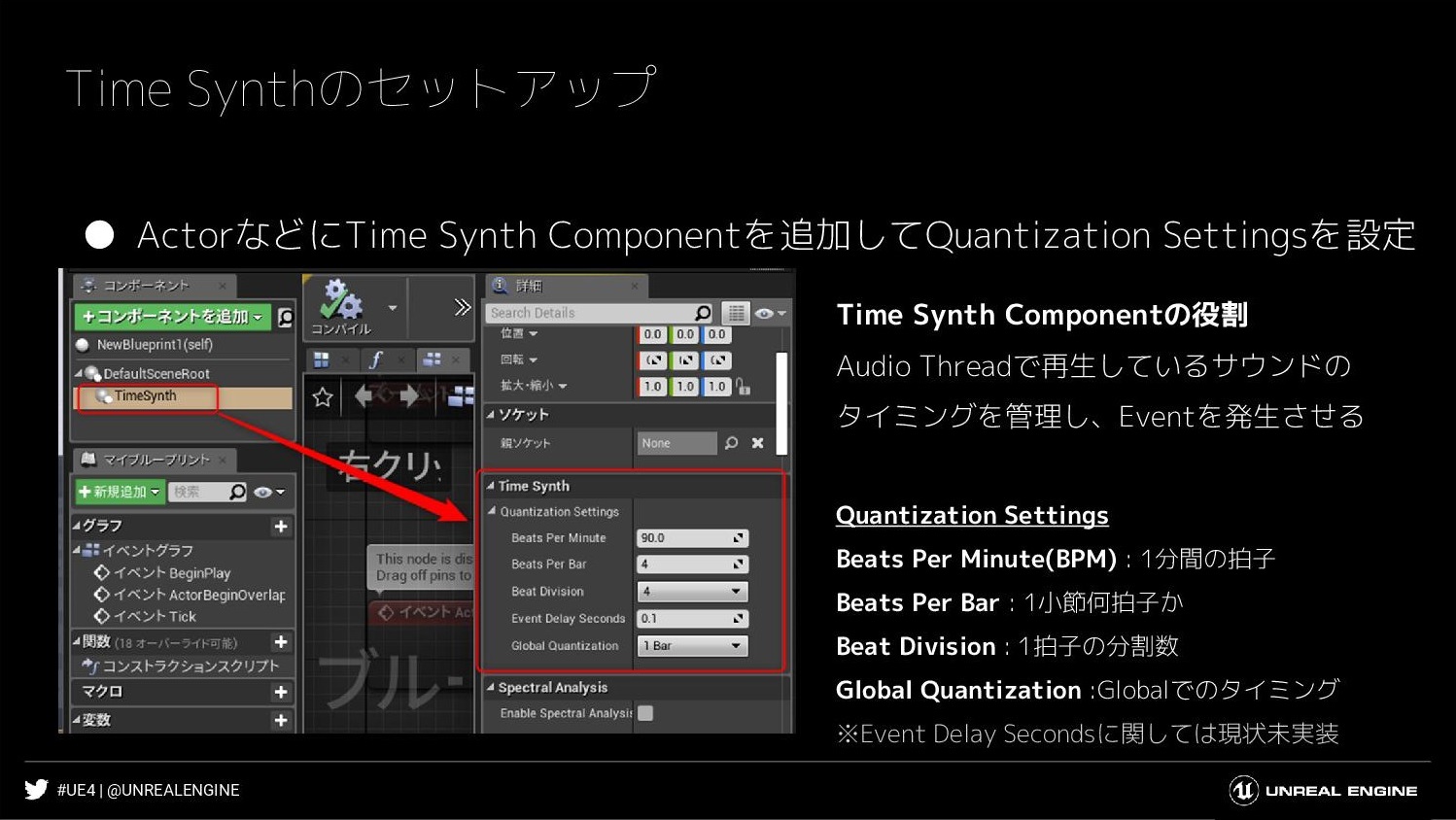The height and width of the screenshot is (820, 1456).
Task: Add a function with 関数 plus button
Action: (281, 641)
